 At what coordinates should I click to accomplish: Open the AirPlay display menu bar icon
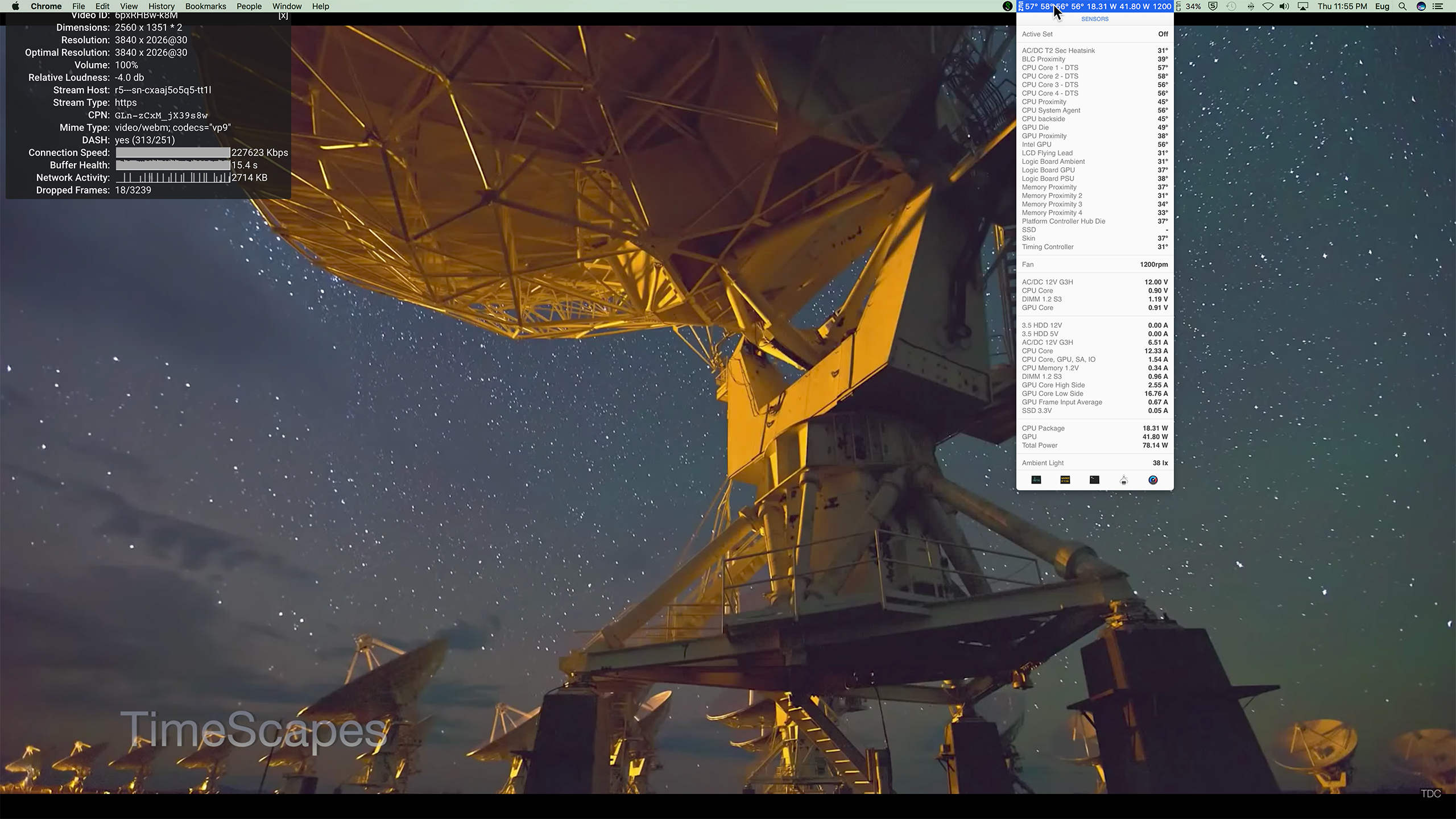click(1304, 6)
